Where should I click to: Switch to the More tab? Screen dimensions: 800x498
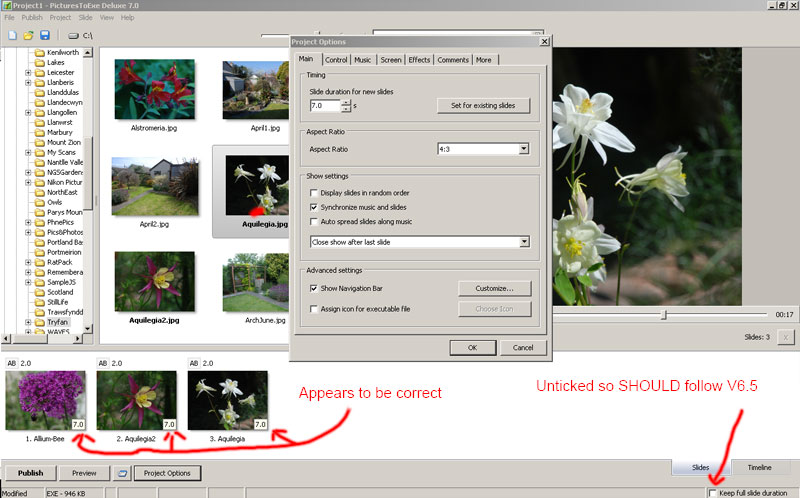point(484,60)
